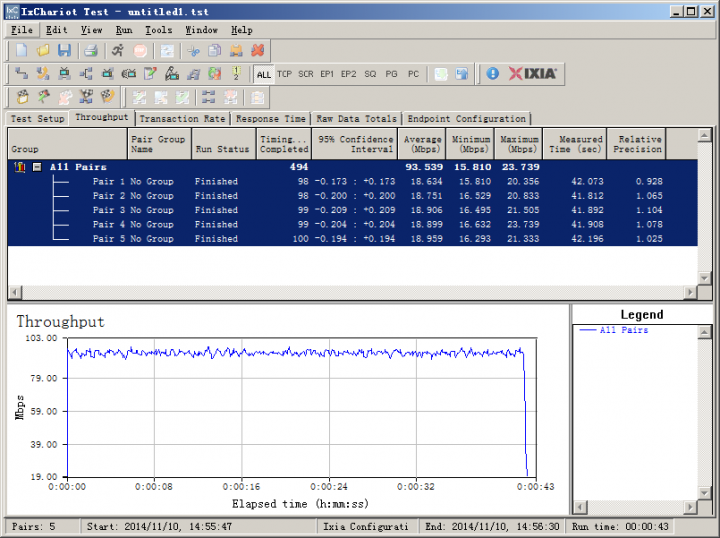Toggle the SCR filter button
This screenshot has height=538, width=720.
click(x=306, y=74)
